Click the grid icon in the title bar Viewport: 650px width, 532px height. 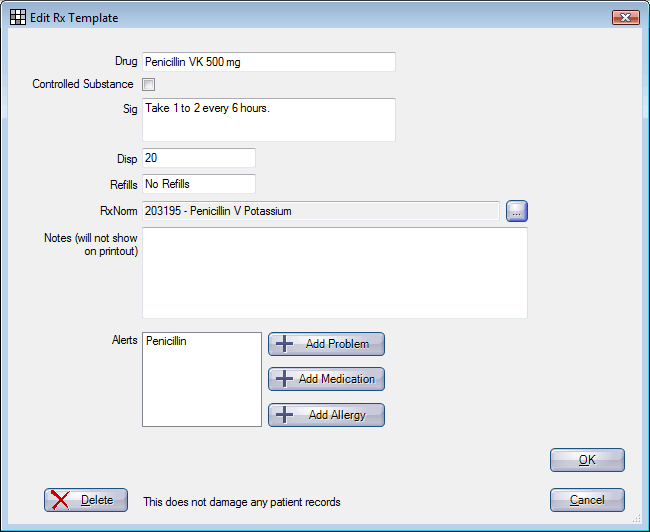(x=18, y=17)
